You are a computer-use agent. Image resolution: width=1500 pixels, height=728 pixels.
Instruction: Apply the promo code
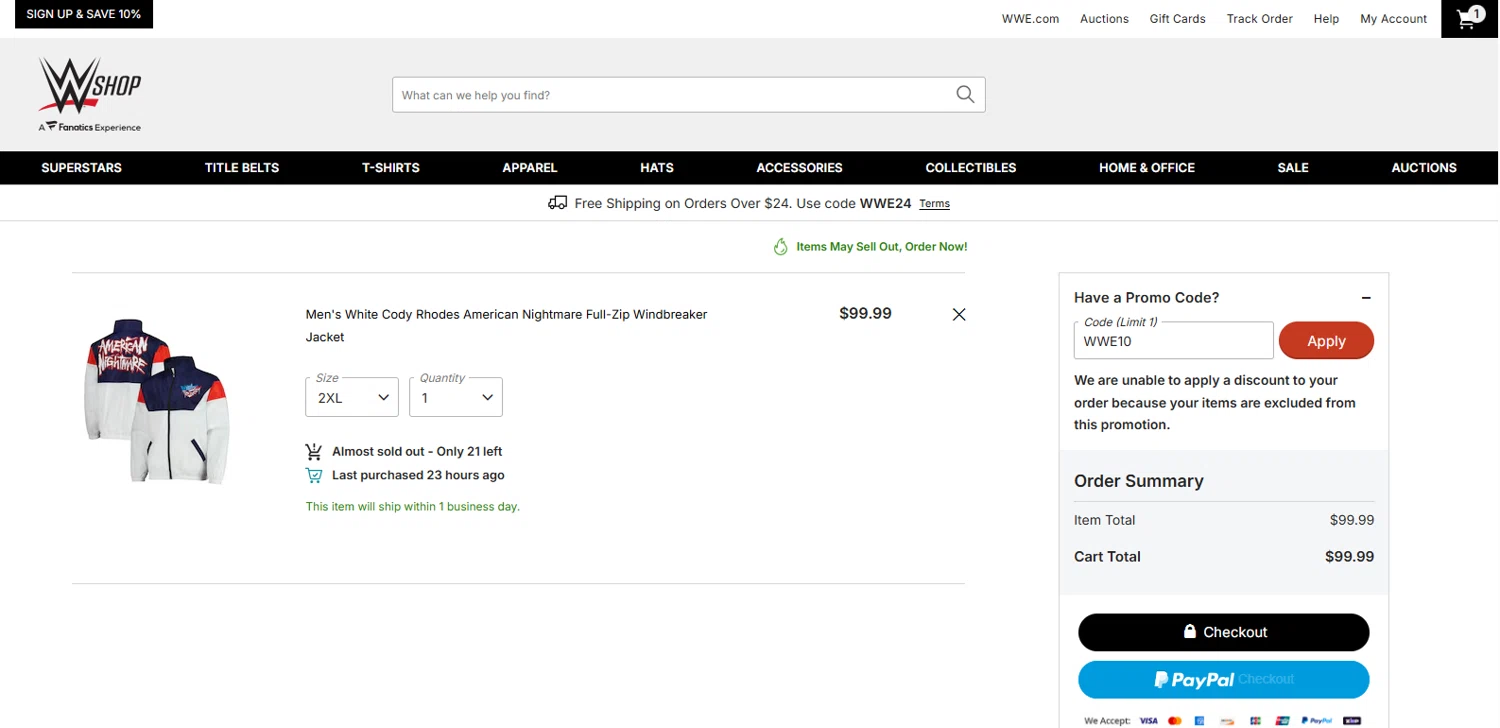pos(1326,341)
